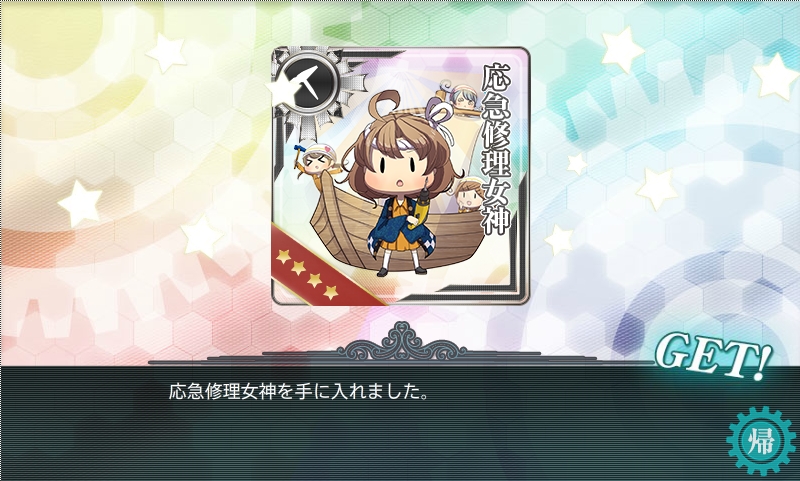This screenshot has width=800, height=481.
Task: Click the wooden boat hull
Action: point(398,230)
